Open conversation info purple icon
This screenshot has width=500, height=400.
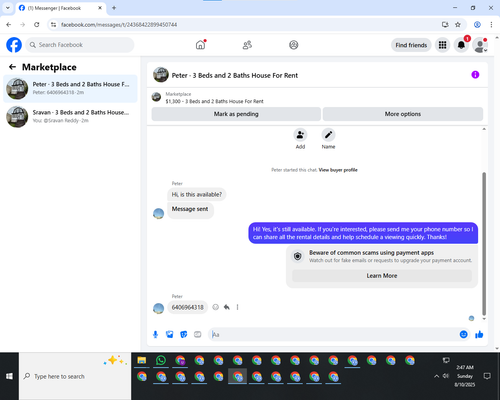475,75
